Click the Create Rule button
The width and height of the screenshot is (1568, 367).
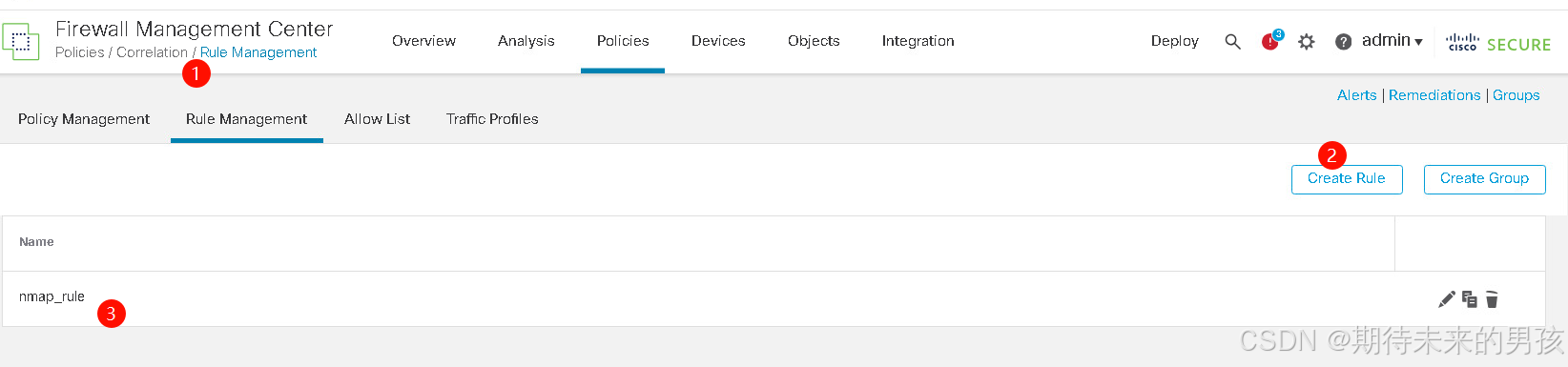[x=1347, y=179]
